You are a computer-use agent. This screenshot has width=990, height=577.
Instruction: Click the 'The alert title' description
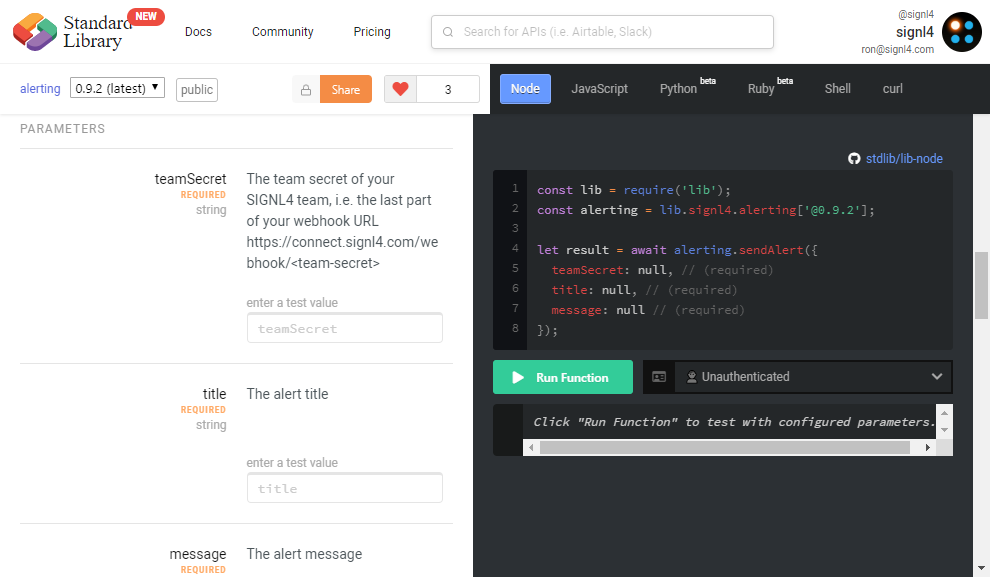coord(287,394)
